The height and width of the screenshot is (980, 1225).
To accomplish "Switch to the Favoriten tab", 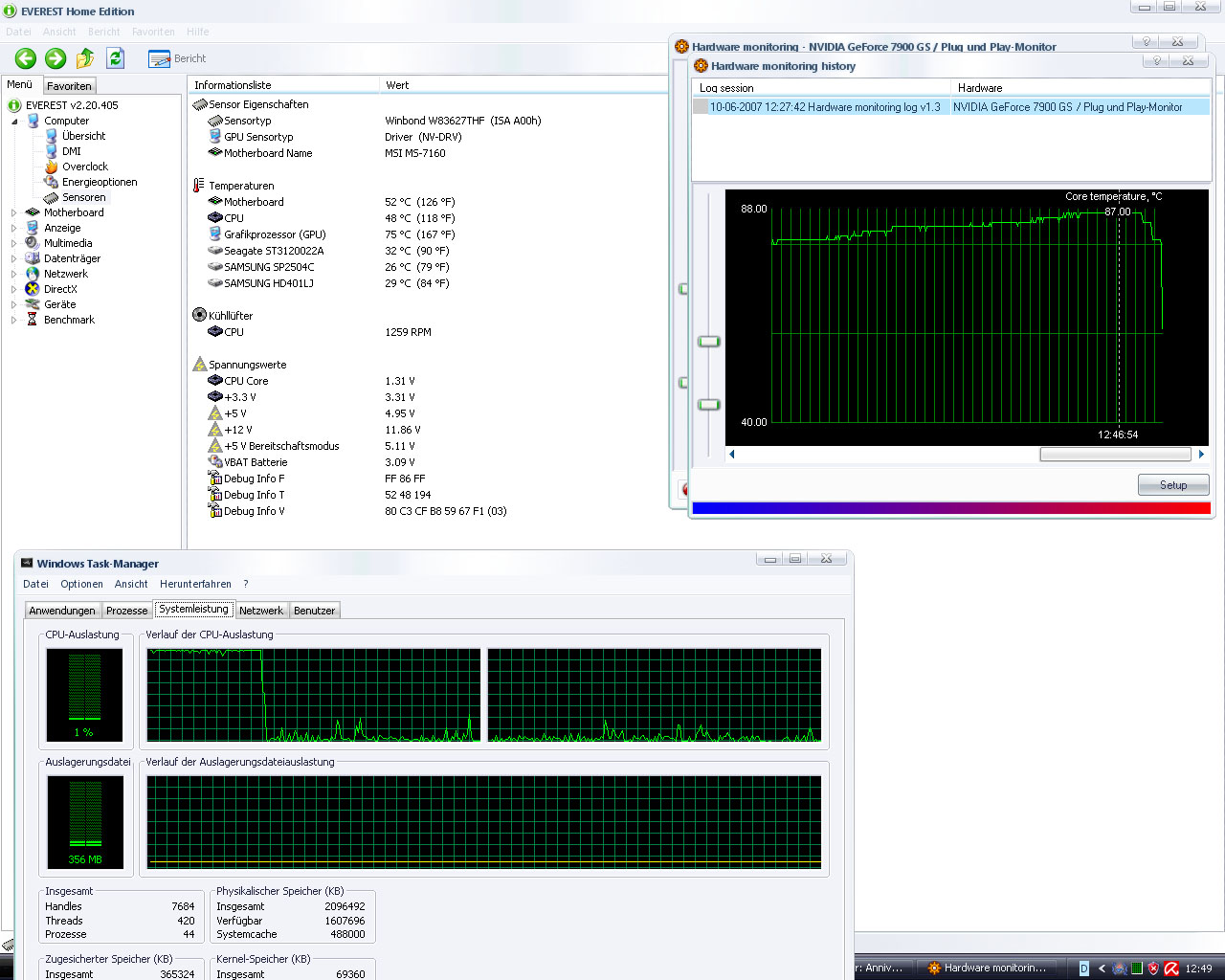I will pyautogui.click(x=70, y=86).
